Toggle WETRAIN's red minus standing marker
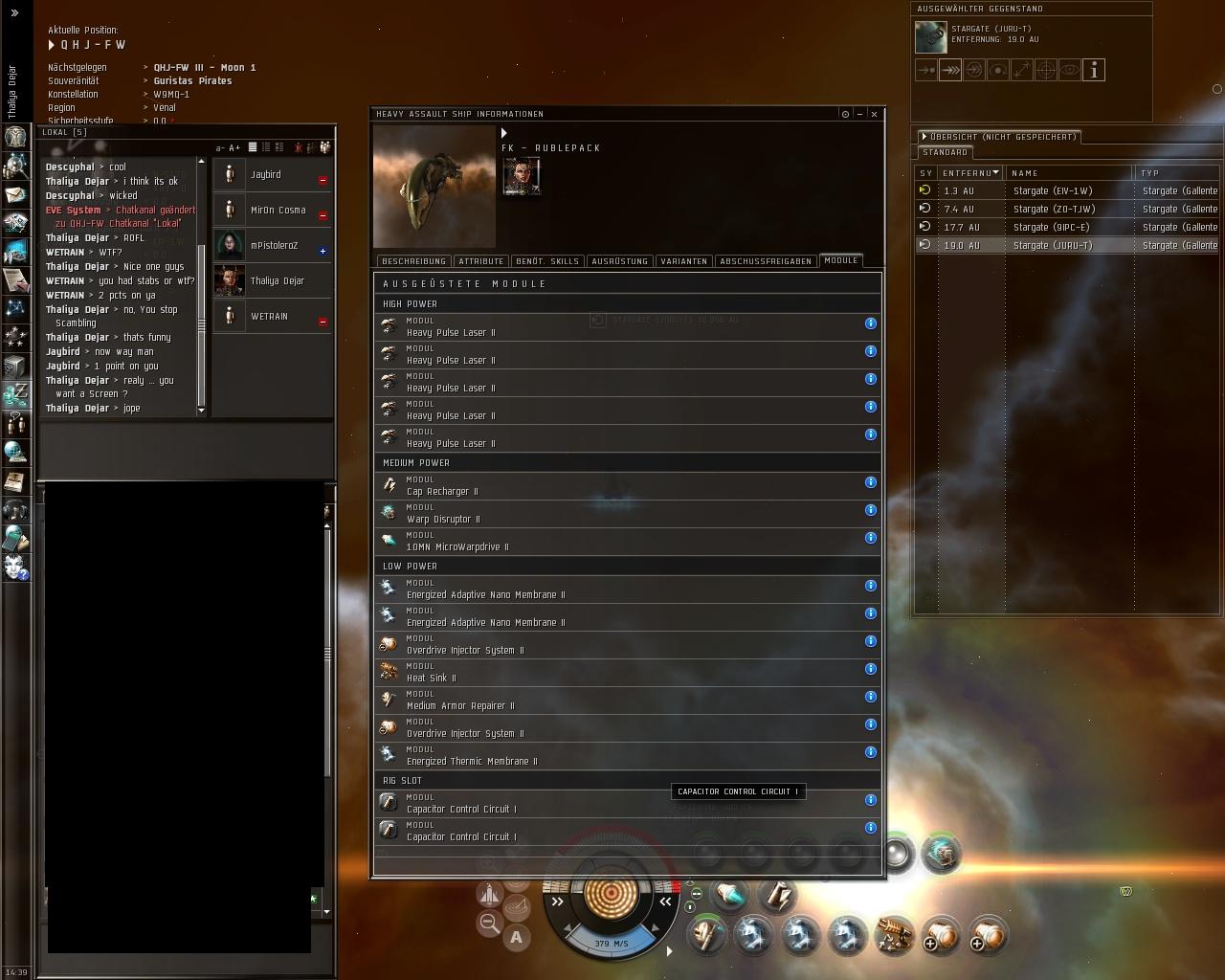Viewport: 1225px width, 980px height. pos(323,322)
